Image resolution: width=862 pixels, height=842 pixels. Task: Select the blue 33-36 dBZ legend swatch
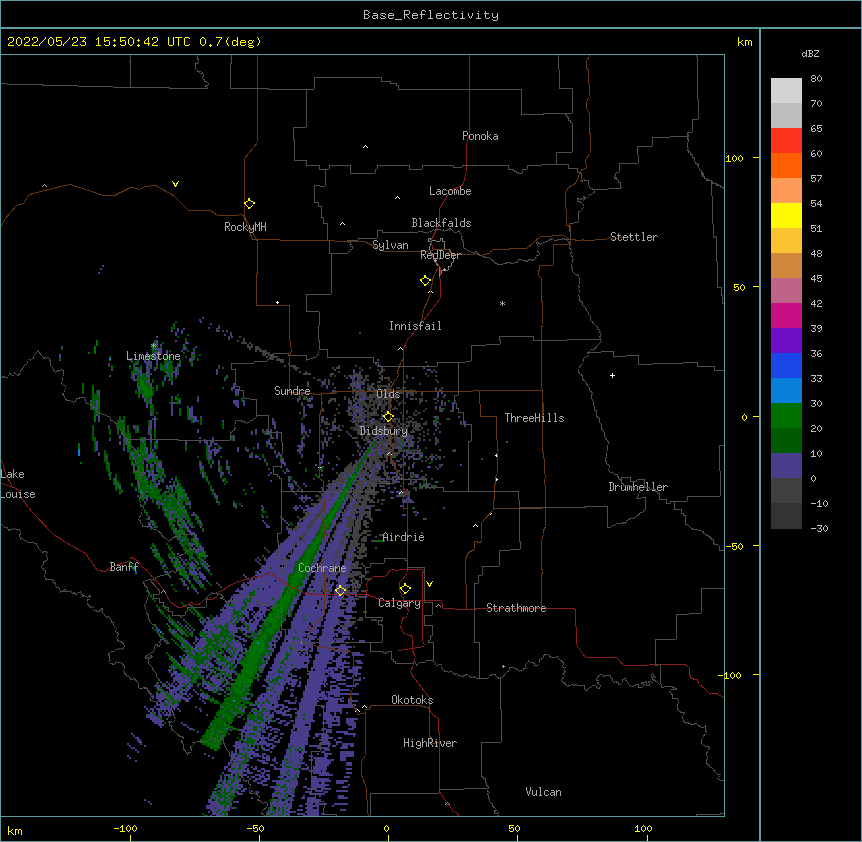(x=786, y=365)
